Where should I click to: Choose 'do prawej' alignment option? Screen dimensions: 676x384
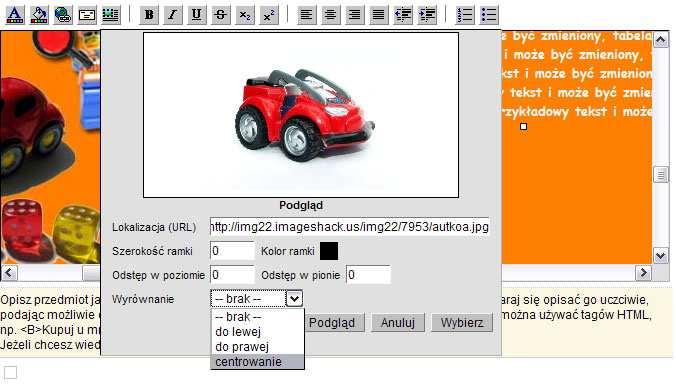pyautogui.click(x=257, y=347)
